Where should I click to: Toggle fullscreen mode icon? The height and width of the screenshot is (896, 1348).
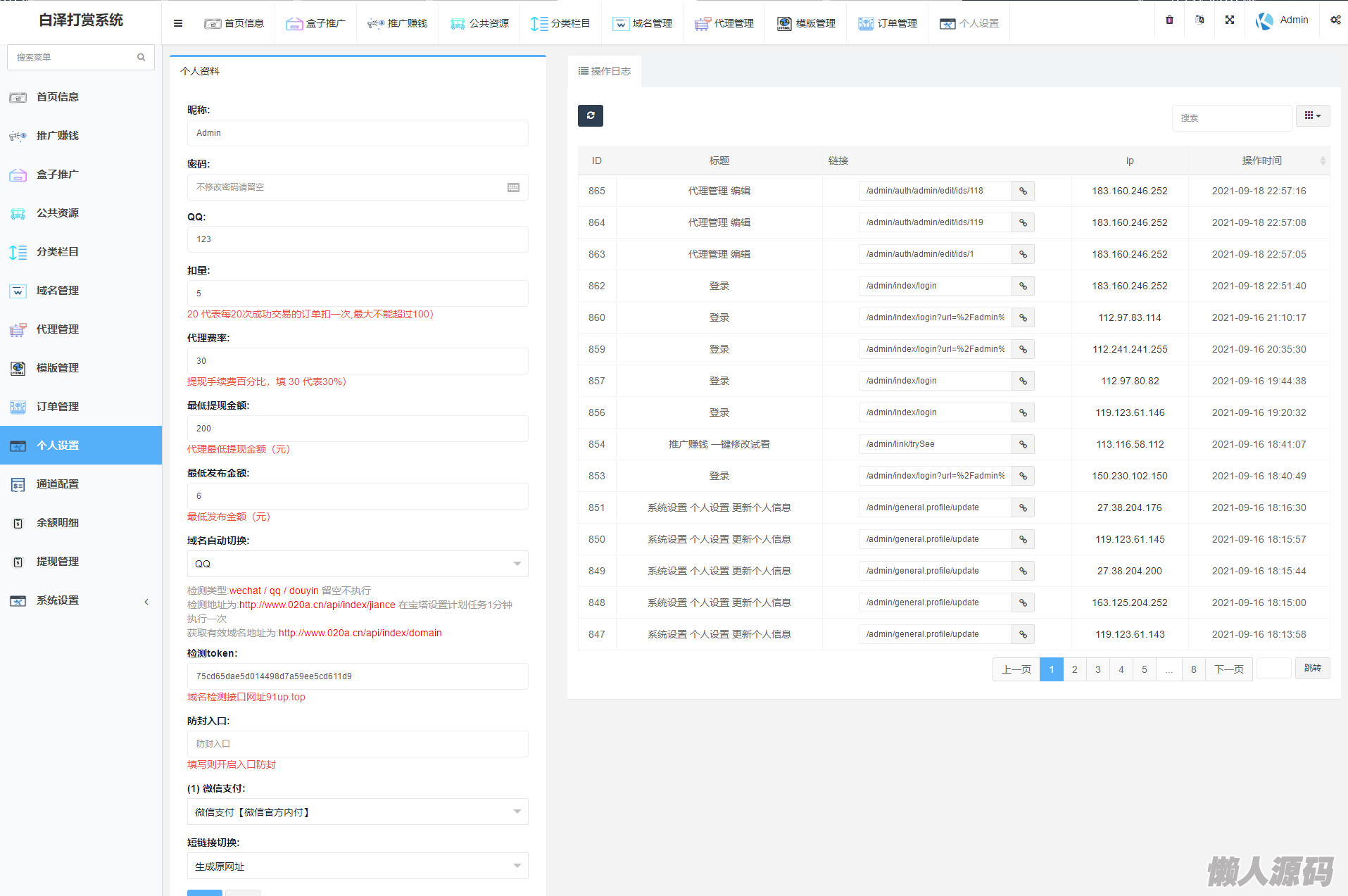[x=1230, y=20]
